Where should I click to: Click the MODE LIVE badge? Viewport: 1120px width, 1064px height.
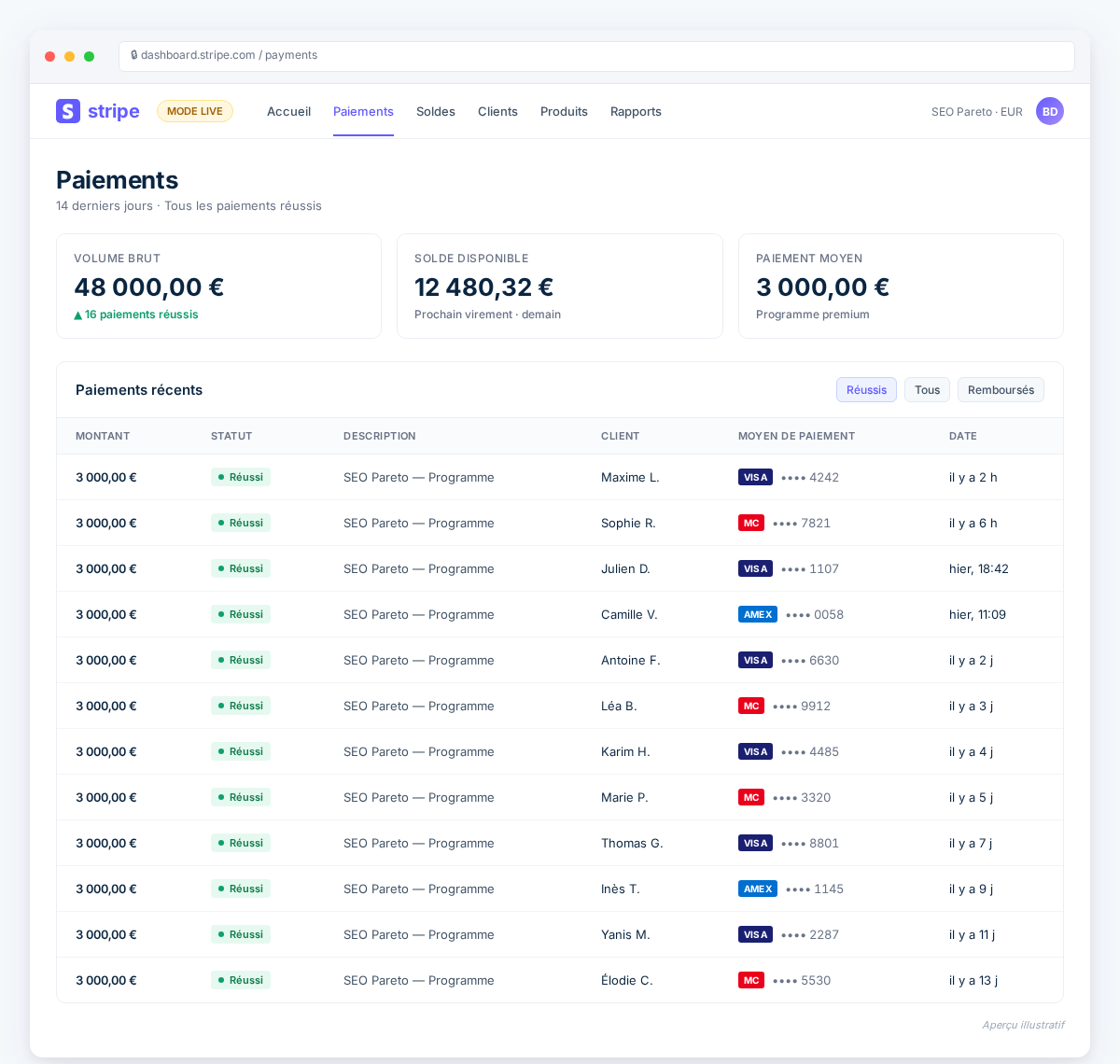click(195, 111)
